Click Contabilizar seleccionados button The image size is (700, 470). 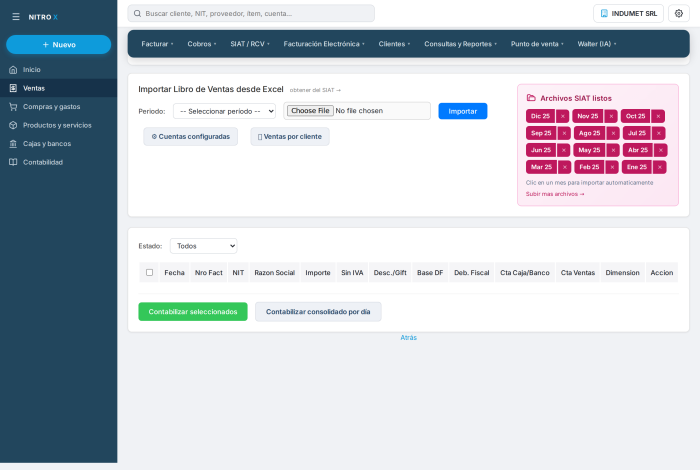coord(193,312)
